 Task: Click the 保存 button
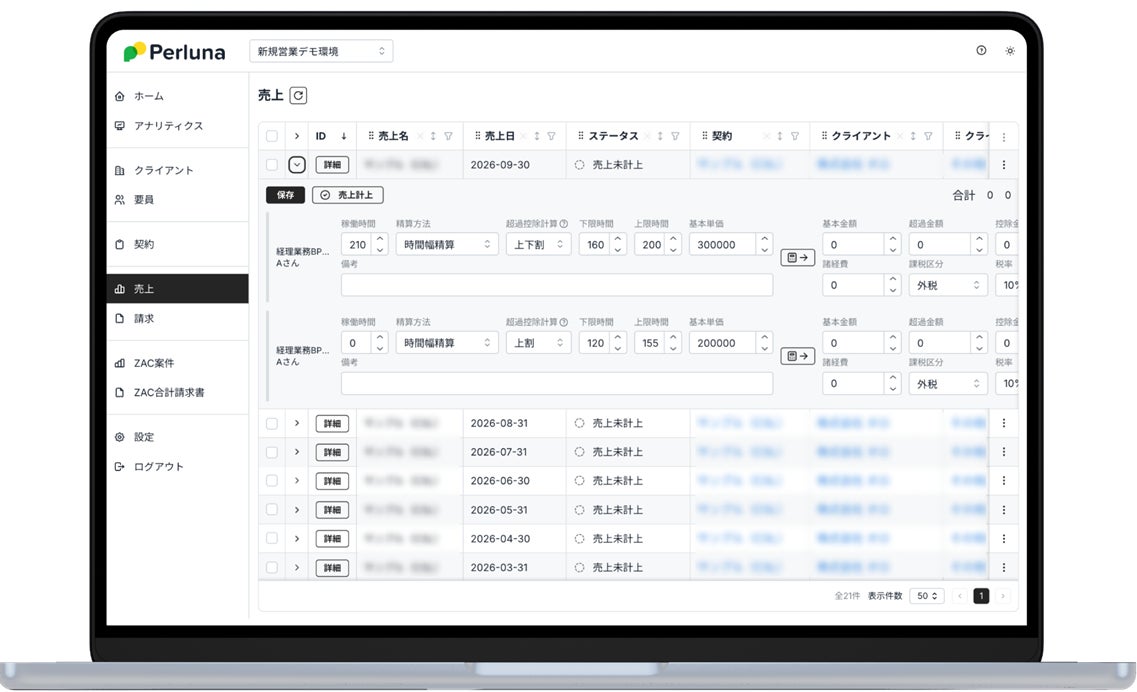(286, 195)
